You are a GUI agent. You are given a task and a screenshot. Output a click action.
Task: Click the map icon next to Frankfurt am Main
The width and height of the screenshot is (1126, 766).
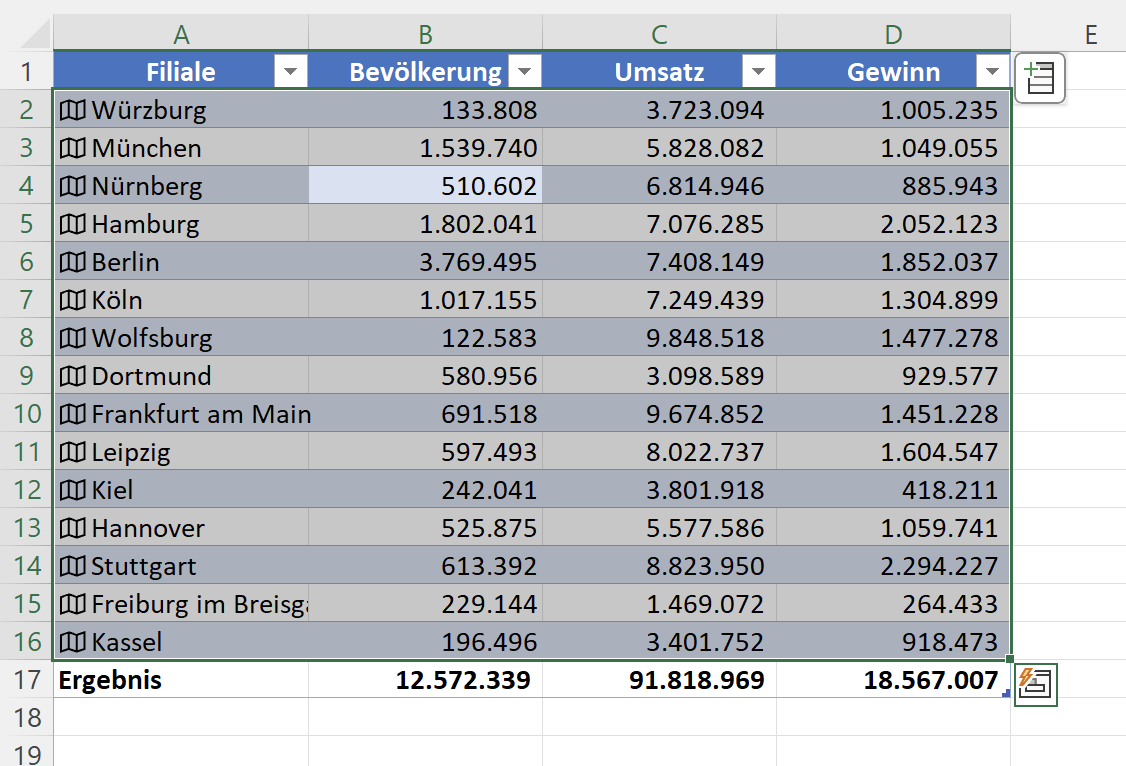pos(73,414)
